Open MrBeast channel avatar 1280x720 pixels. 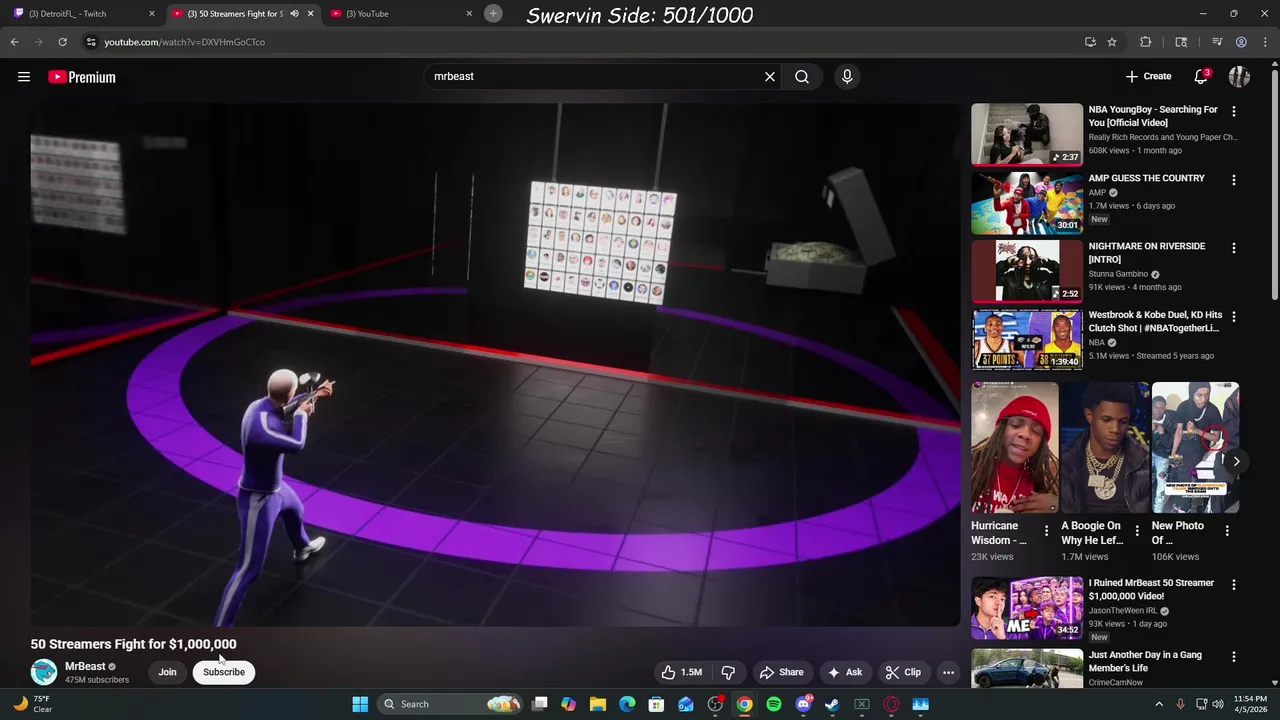tap(44, 672)
